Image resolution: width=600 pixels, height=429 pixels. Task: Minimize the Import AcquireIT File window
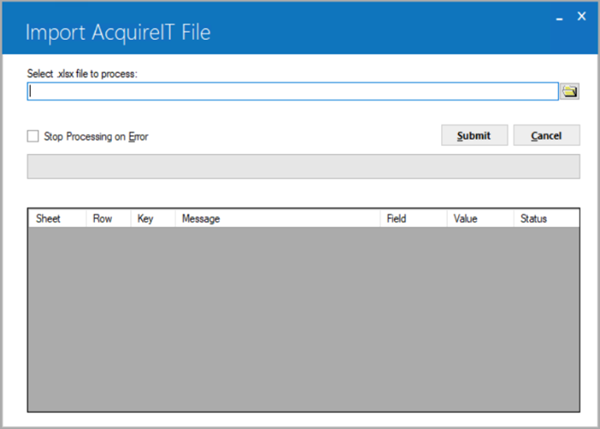pyautogui.click(x=559, y=17)
